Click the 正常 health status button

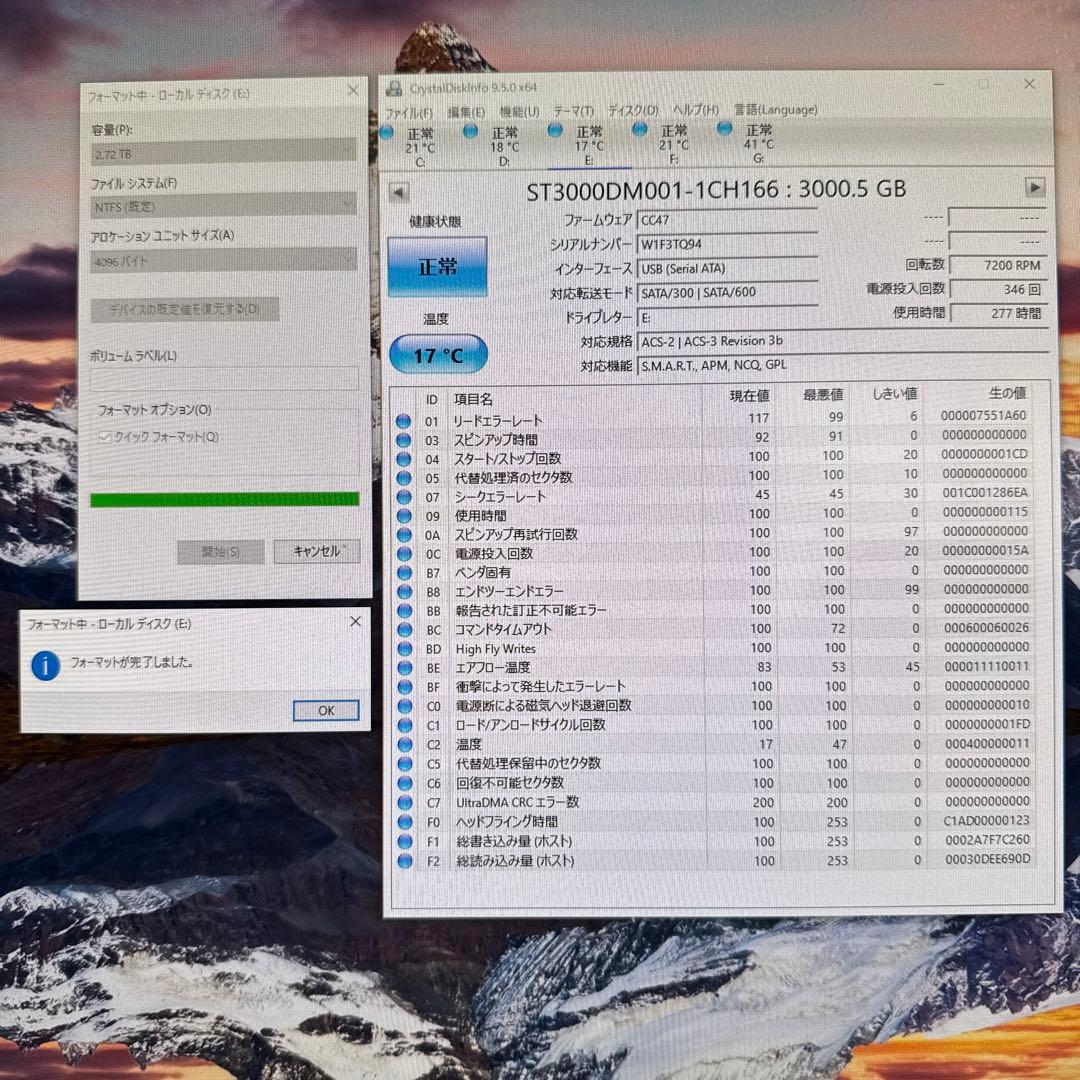(437, 267)
